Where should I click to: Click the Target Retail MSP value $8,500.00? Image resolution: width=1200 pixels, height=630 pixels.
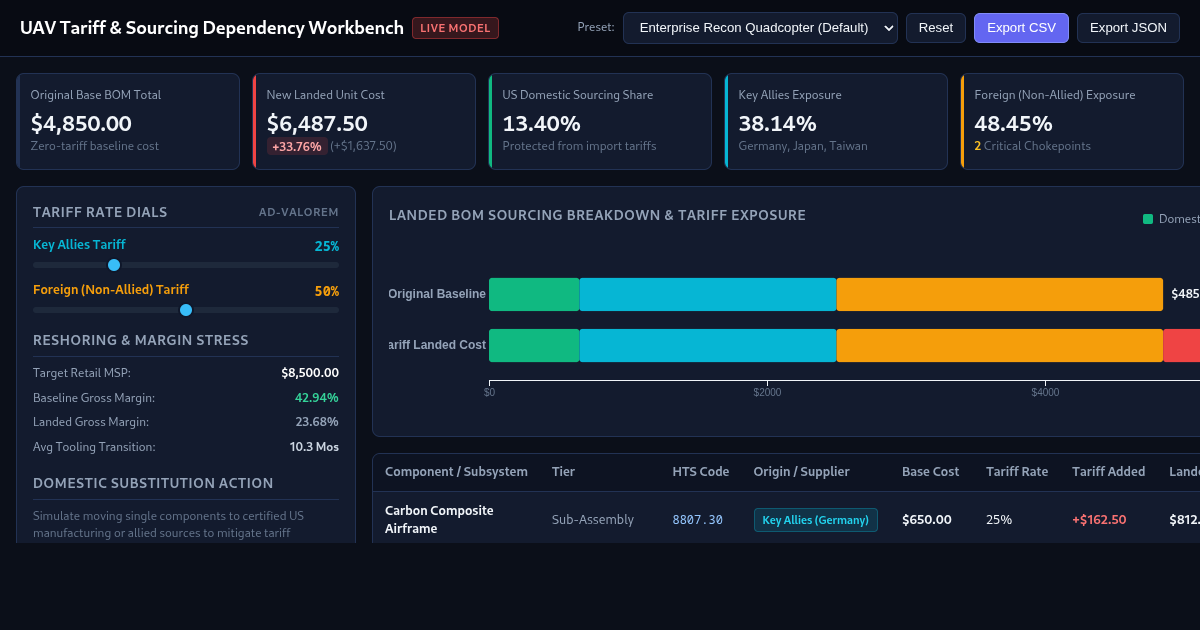click(x=310, y=373)
